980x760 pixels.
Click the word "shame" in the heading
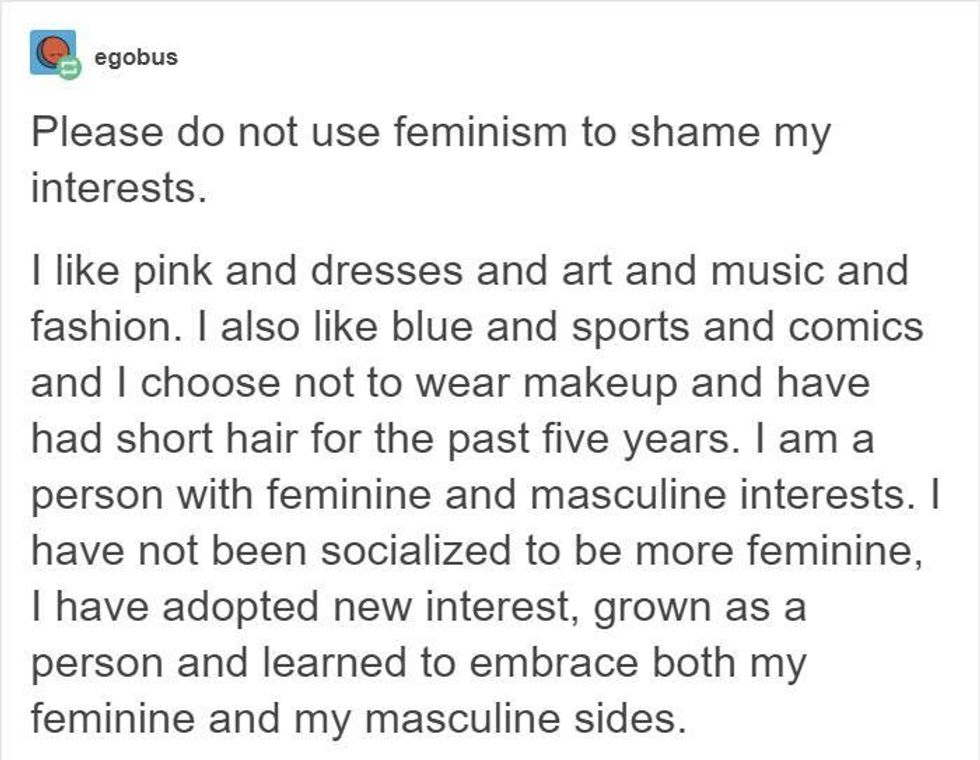pyautogui.click(x=694, y=132)
